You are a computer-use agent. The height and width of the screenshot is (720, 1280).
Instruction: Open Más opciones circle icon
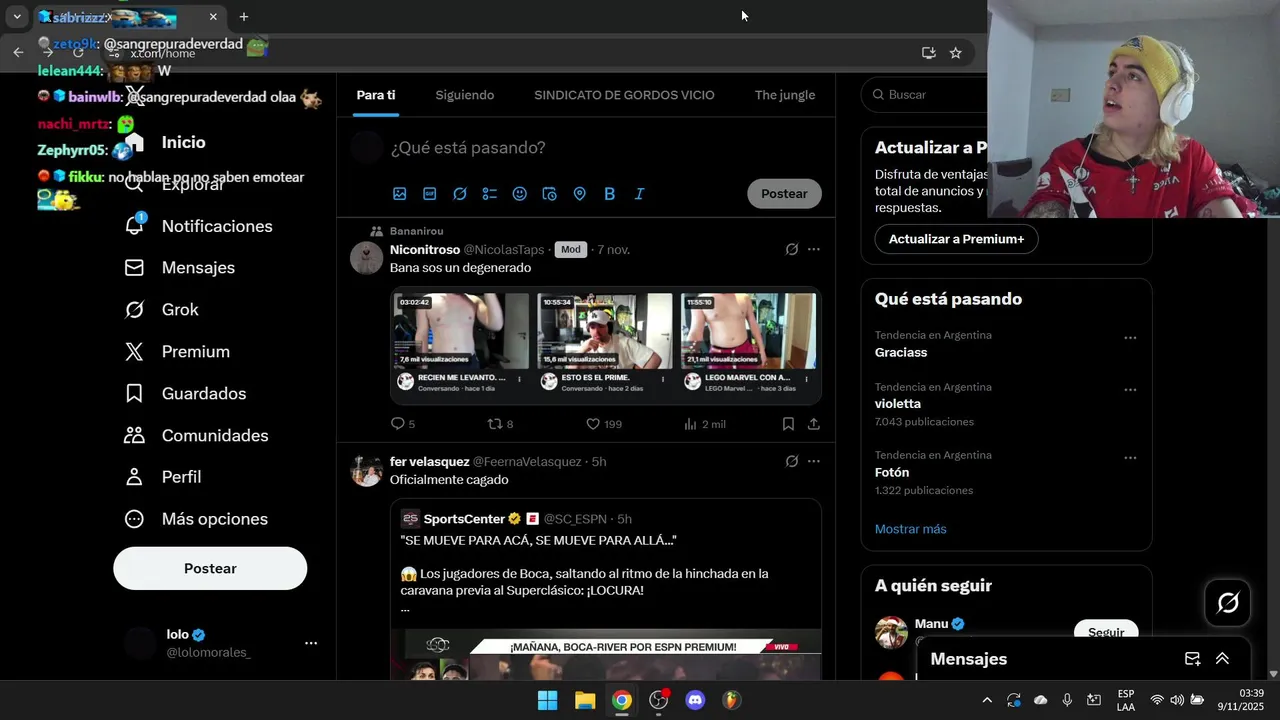click(134, 519)
